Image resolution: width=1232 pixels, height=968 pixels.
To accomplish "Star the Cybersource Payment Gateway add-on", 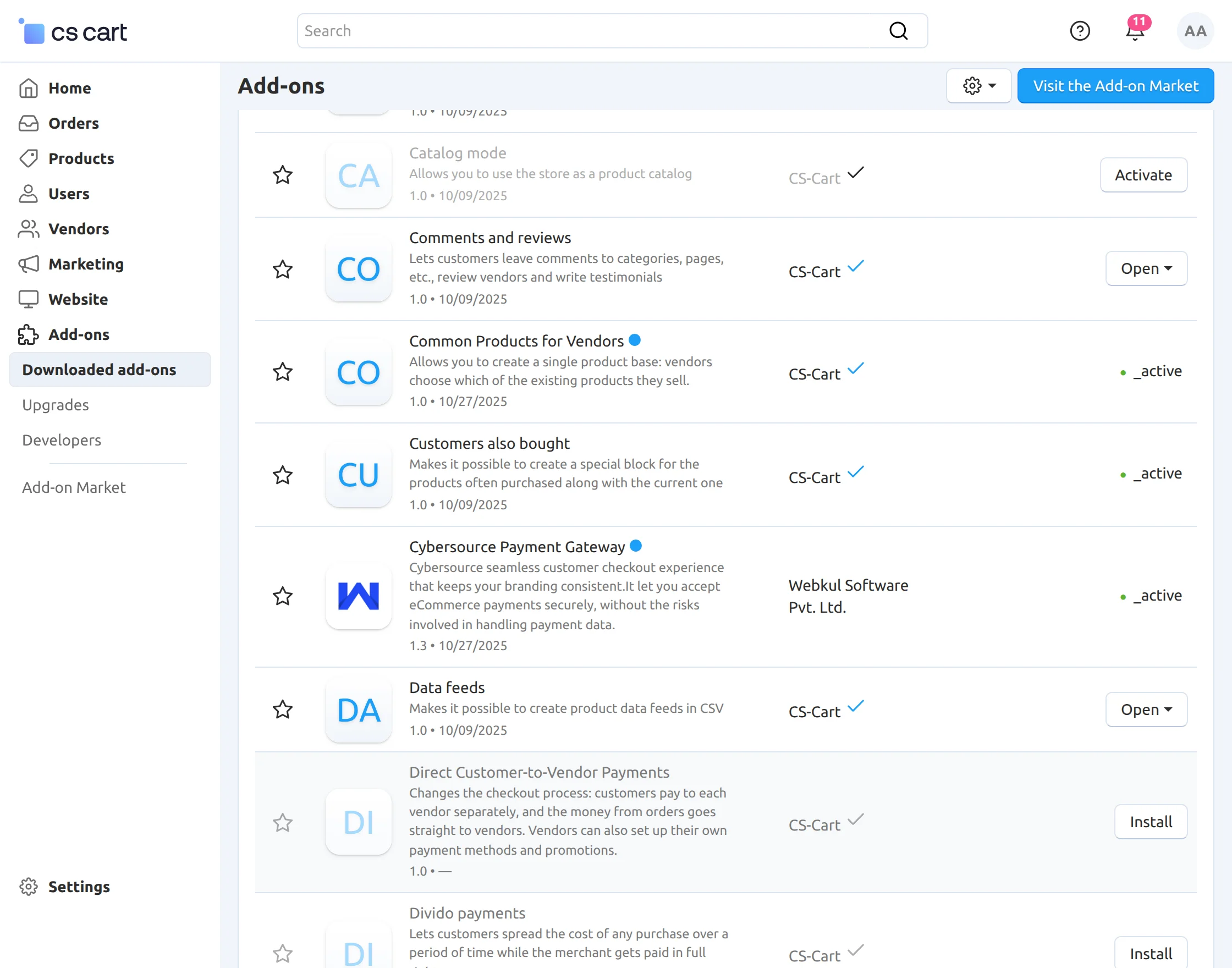I will tap(282, 596).
